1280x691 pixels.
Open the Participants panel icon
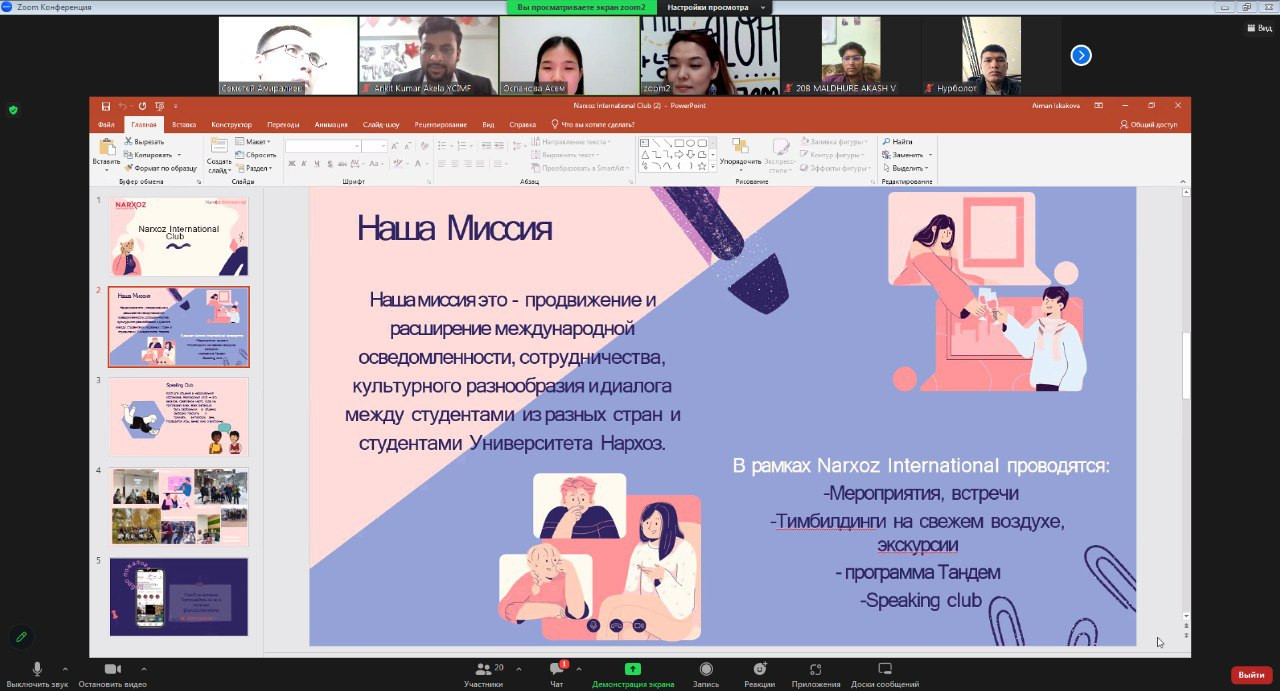pos(483,669)
